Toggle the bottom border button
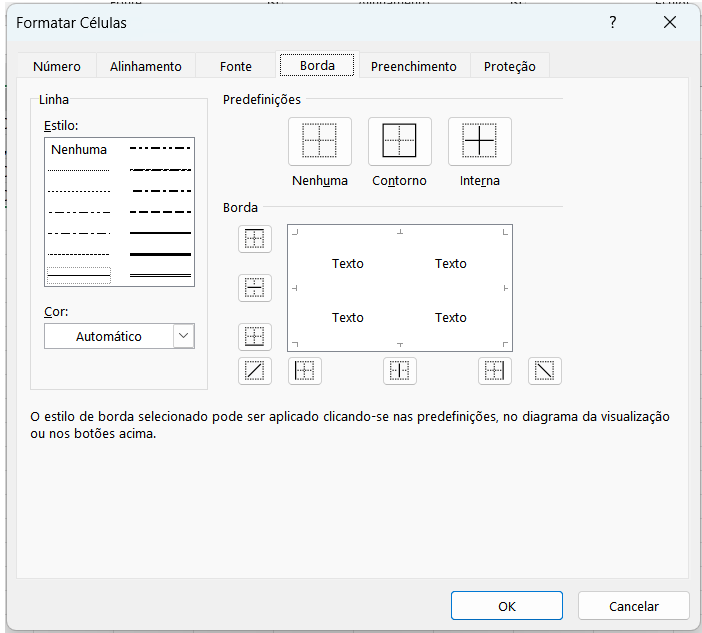 [255, 337]
